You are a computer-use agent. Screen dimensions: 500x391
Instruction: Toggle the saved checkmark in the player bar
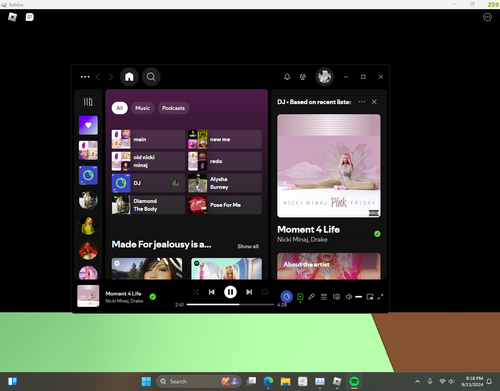point(153,297)
